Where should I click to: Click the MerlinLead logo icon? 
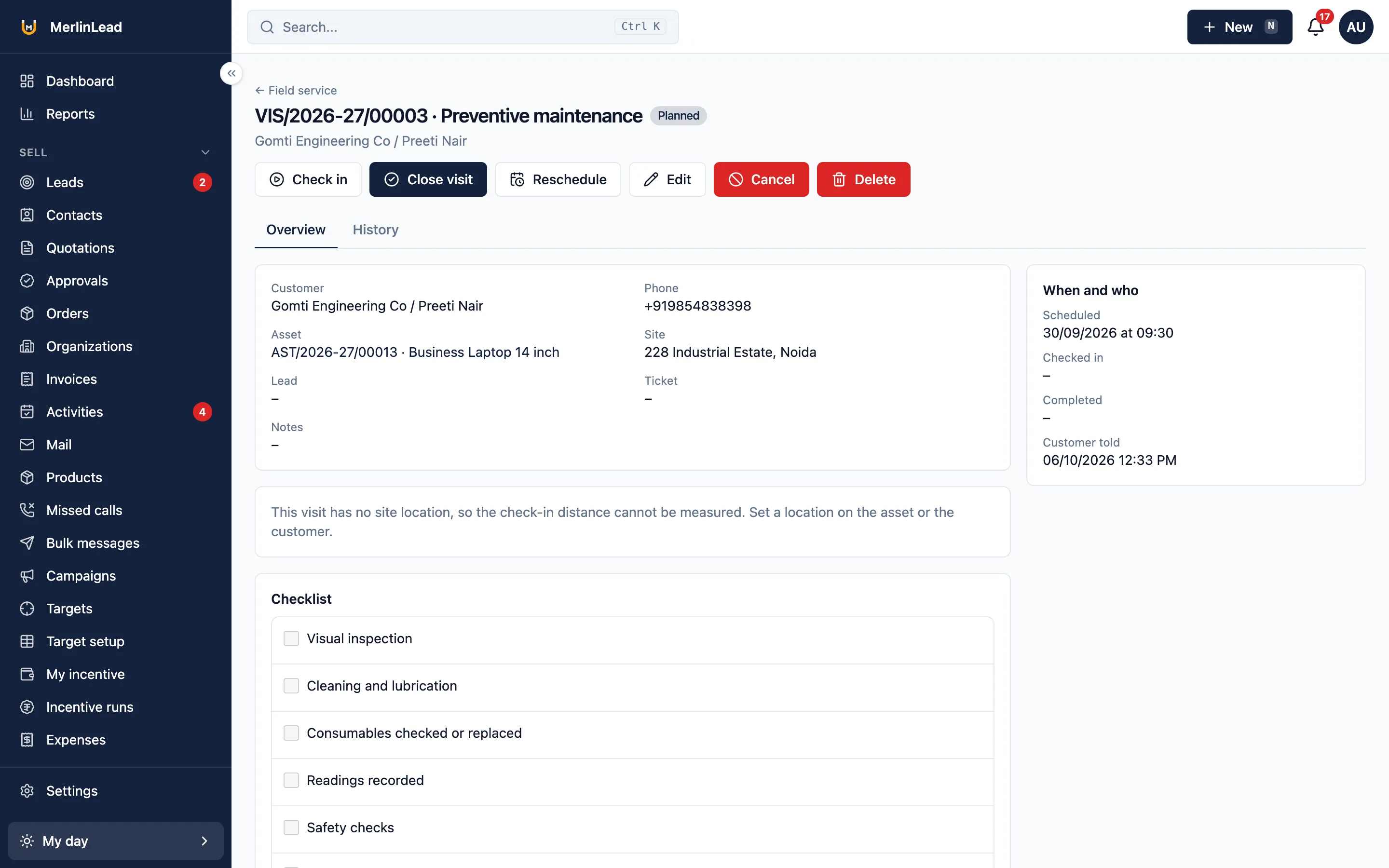point(29,27)
